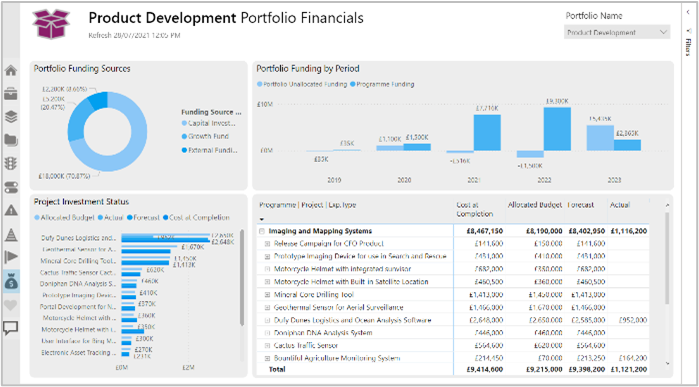This screenshot has width=699, height=387.
Task: Click the table vertical scrollbar thumb
Action: [x=667, y=259]
